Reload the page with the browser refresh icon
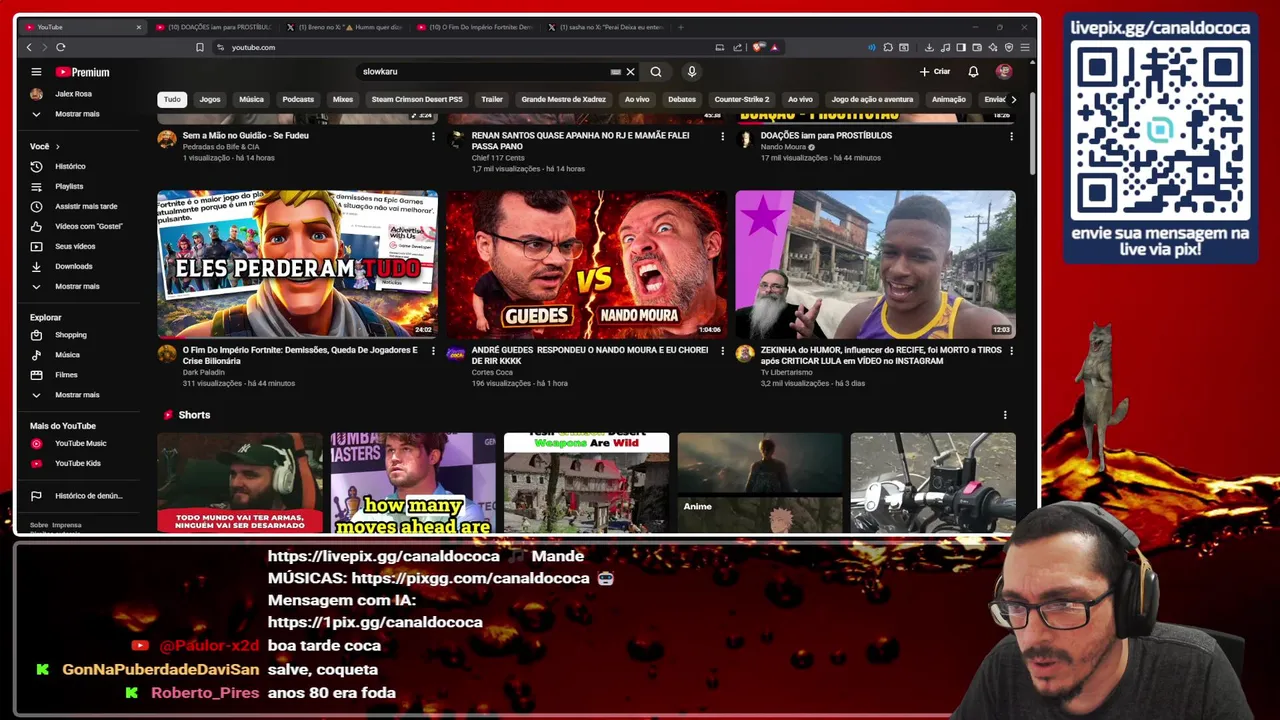 pos(61,47)
